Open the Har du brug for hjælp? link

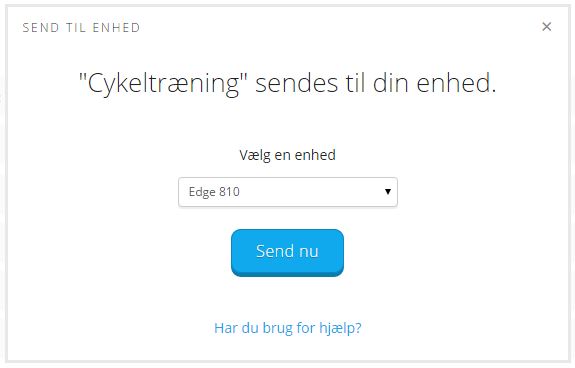pyautogui.click(x=288, y=328)
